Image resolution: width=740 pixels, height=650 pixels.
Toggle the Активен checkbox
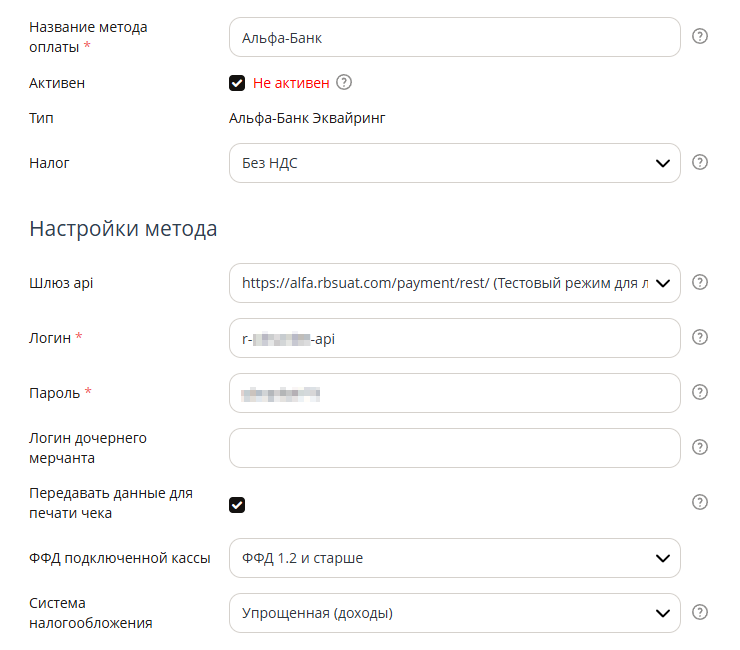click(x=237, y=83)
